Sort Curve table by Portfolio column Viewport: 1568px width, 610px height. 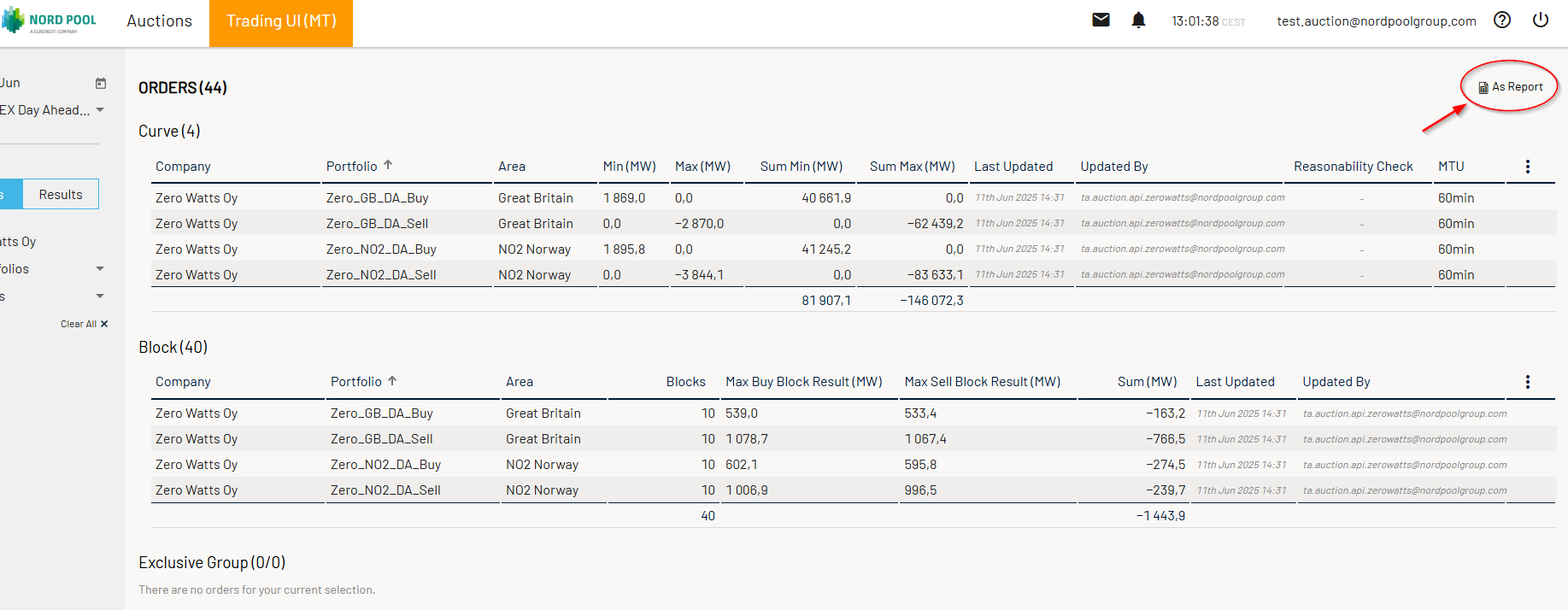[359, 166]
